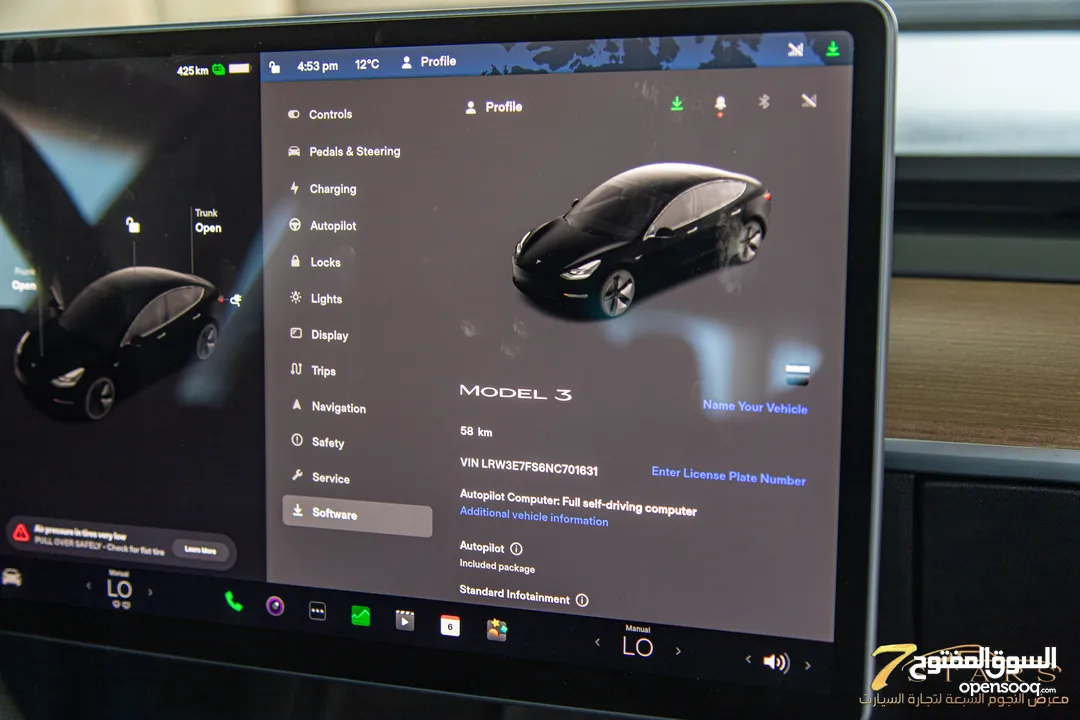
Task: Select the Locks menu item
Action: (x=315, y=262)
